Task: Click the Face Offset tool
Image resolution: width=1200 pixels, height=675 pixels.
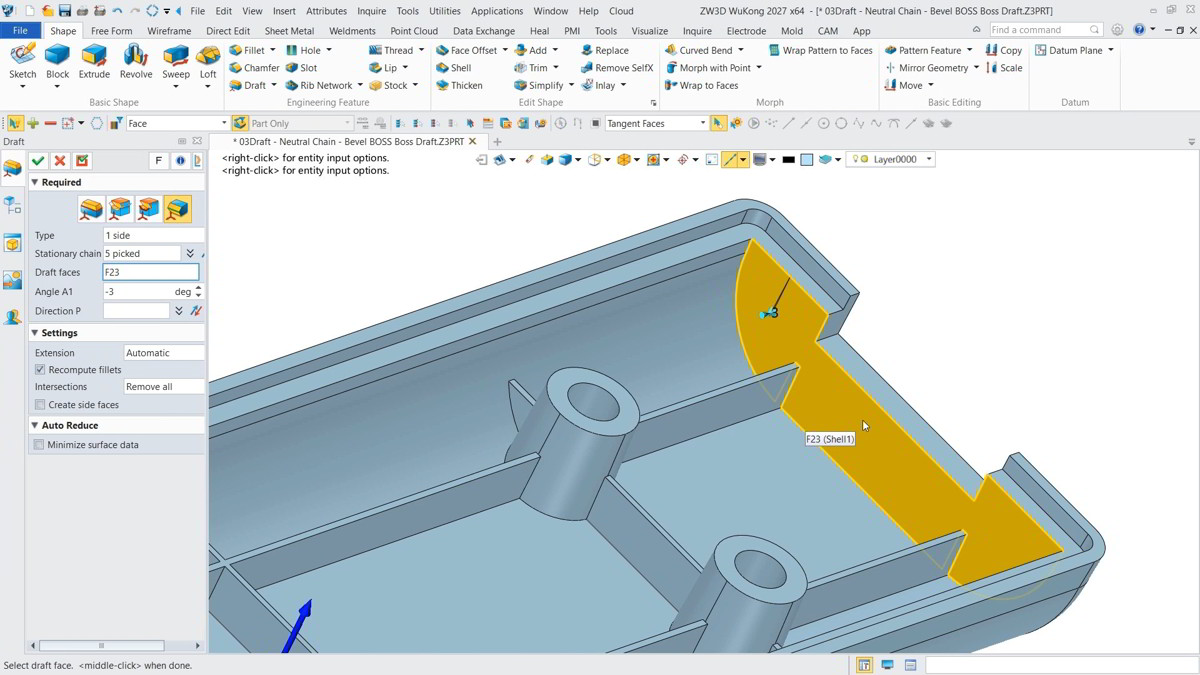Action: [x=466, y=50]
